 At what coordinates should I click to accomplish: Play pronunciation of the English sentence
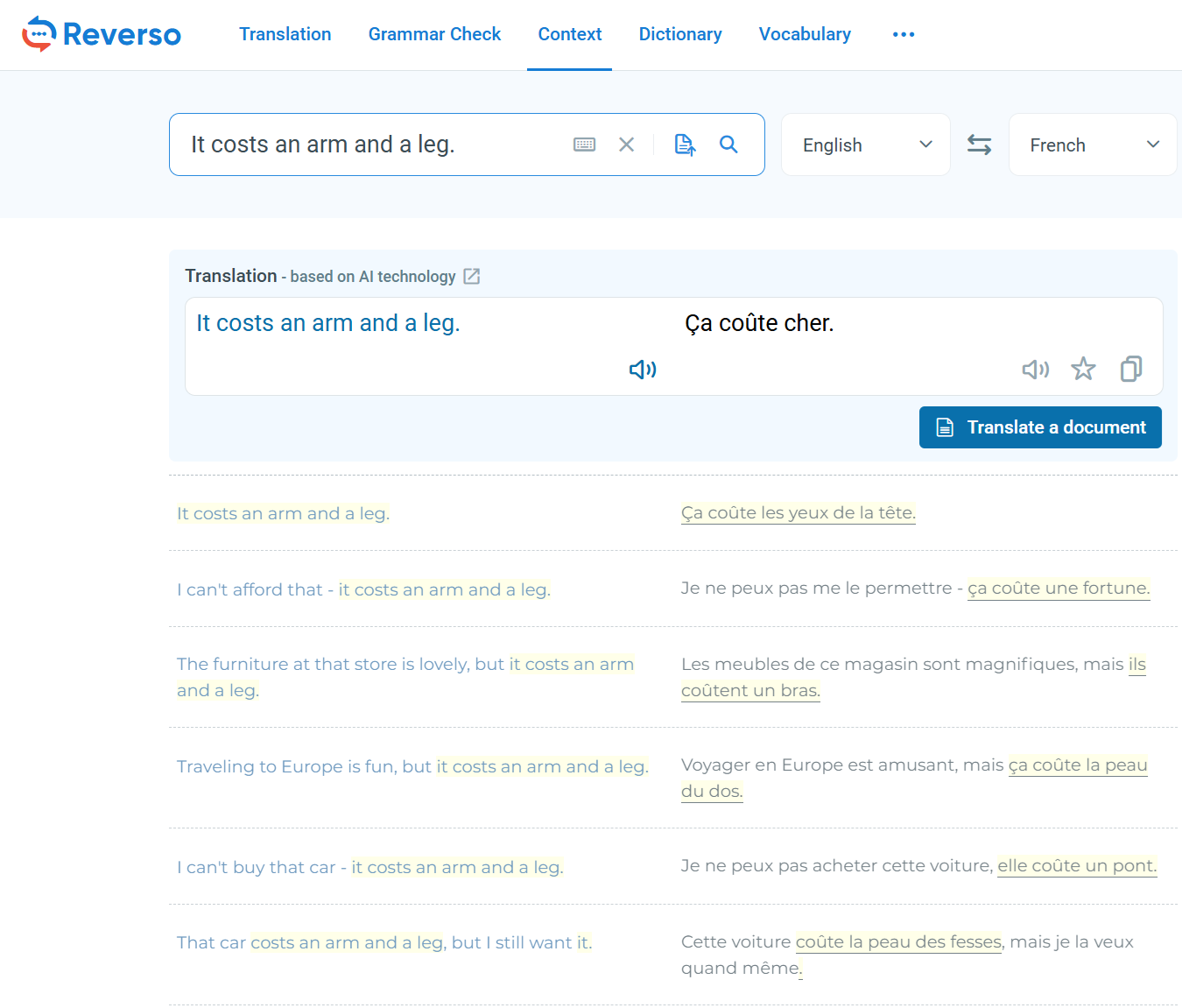click(642, 369)
